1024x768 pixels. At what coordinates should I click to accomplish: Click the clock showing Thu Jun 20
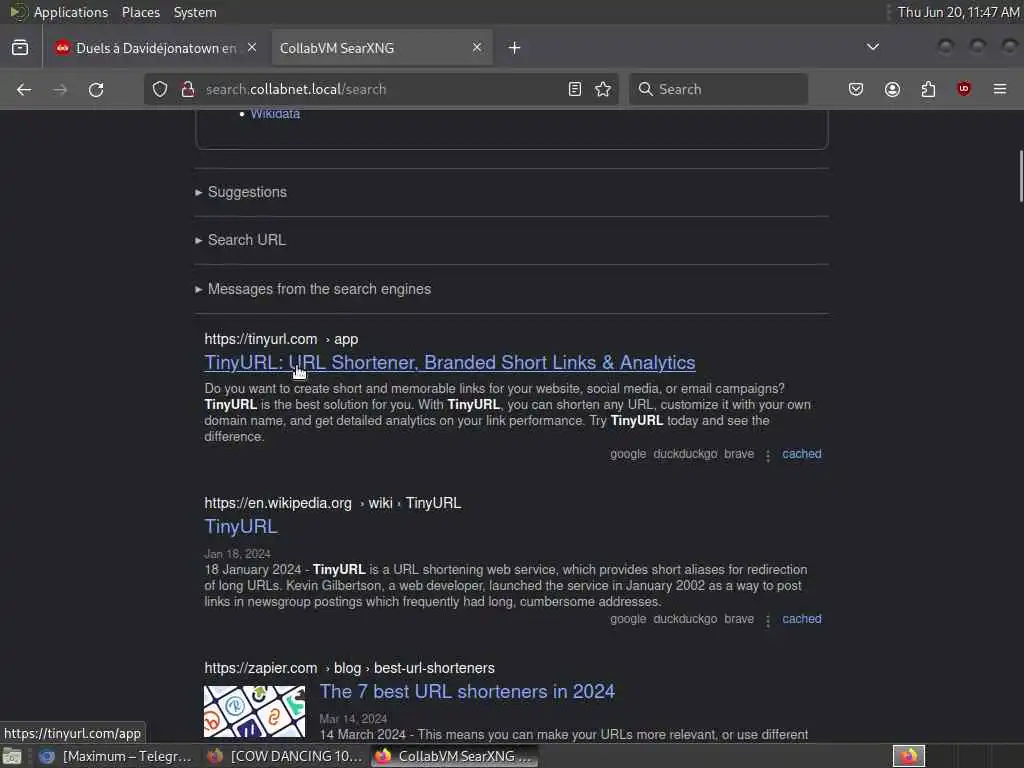pos(958,12)
